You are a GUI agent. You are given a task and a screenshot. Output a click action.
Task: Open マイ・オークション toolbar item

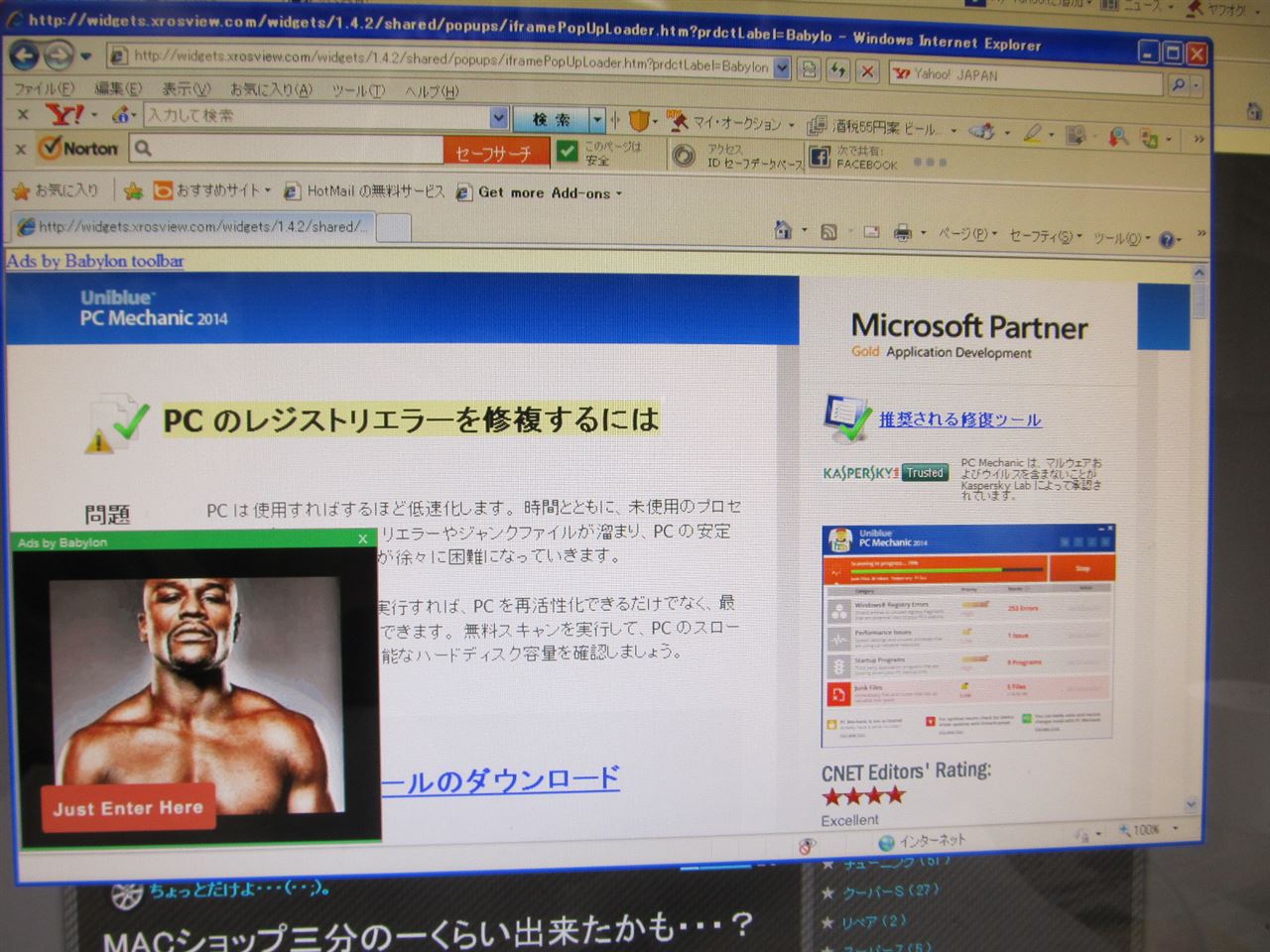coord(735,123)
